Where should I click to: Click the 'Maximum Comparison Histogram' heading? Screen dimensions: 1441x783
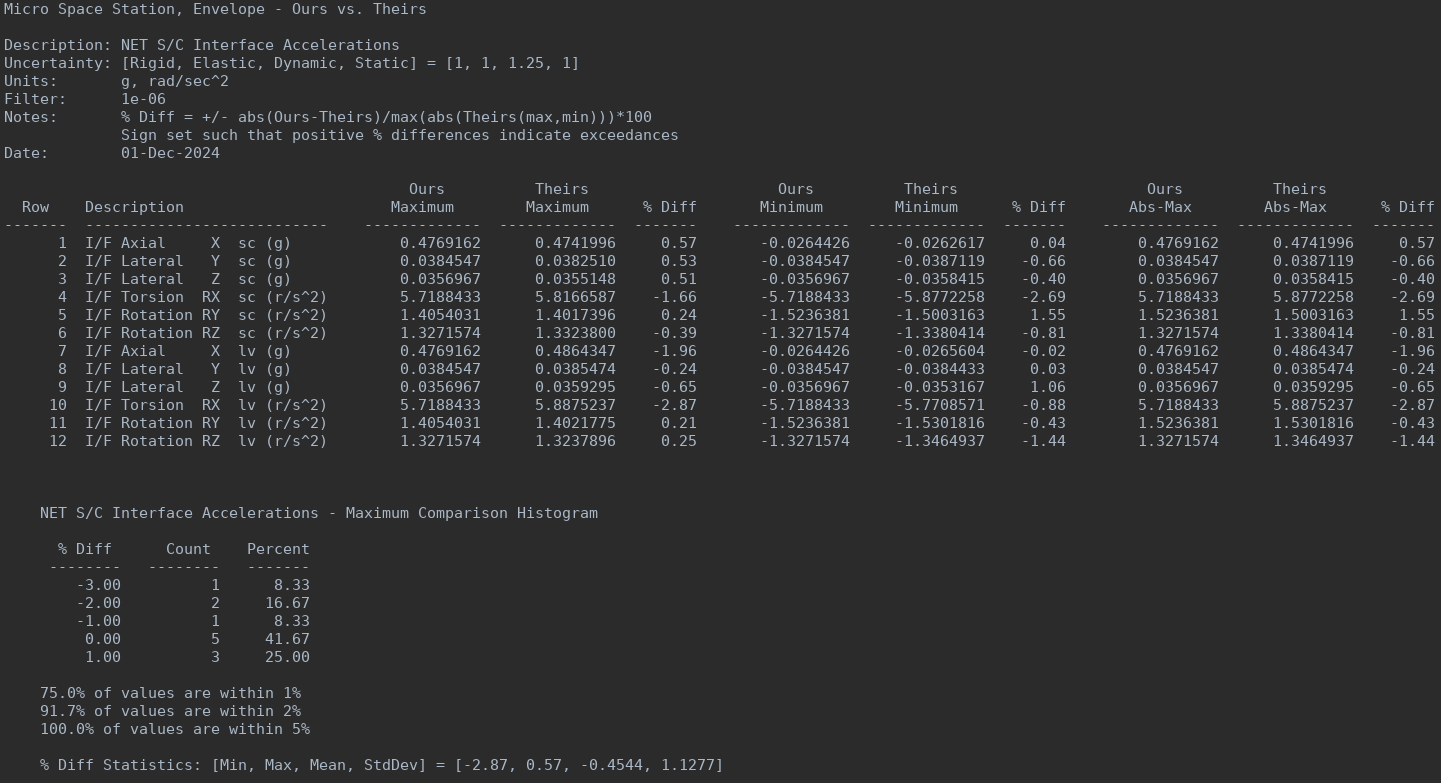[x=471, y=513]
